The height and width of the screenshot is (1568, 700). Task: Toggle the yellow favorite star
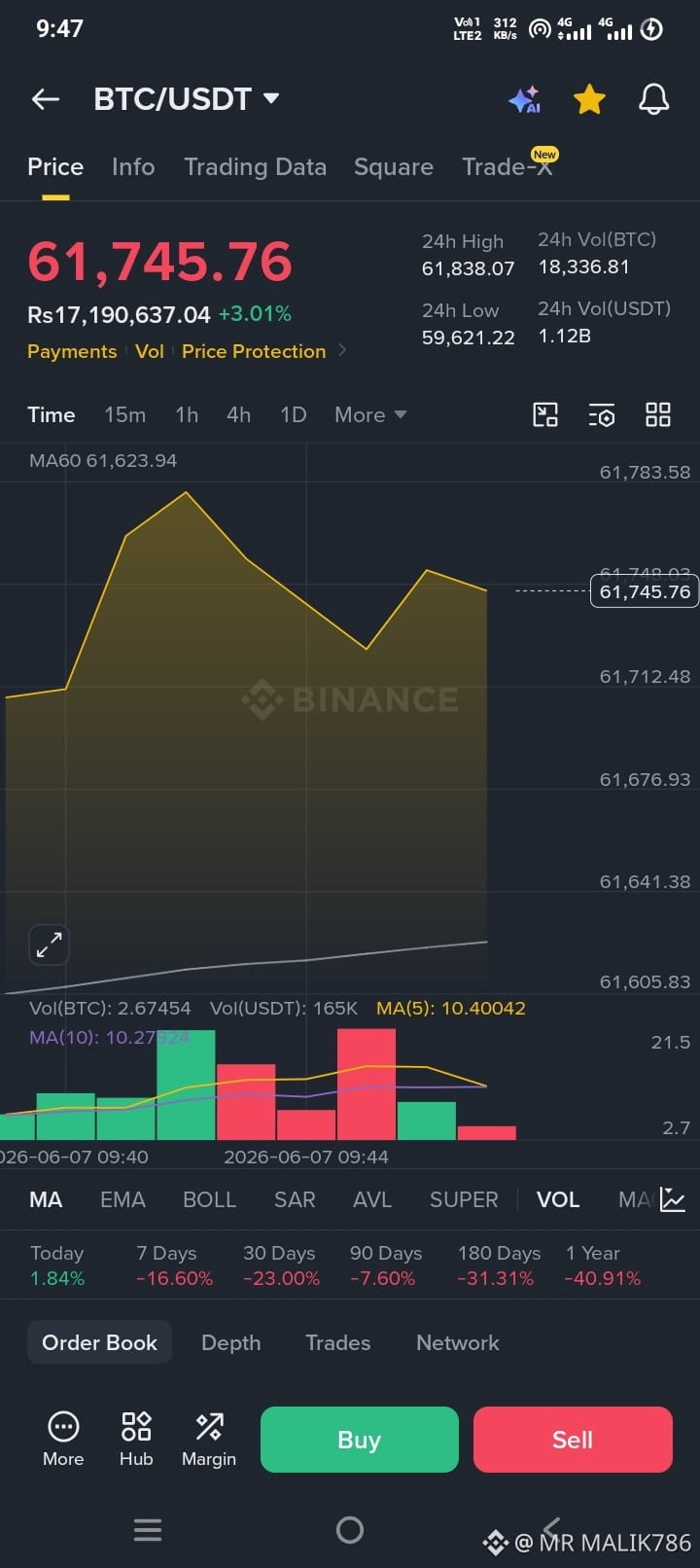(x=589, y=99)
